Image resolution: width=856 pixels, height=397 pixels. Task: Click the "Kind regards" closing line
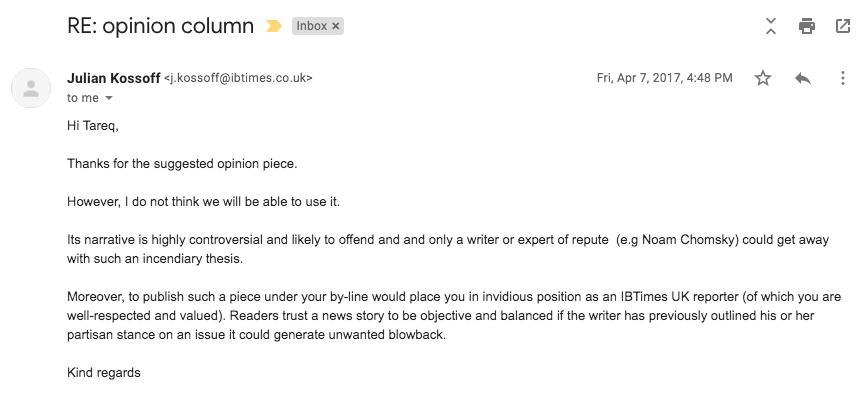[x=104, y=373]
